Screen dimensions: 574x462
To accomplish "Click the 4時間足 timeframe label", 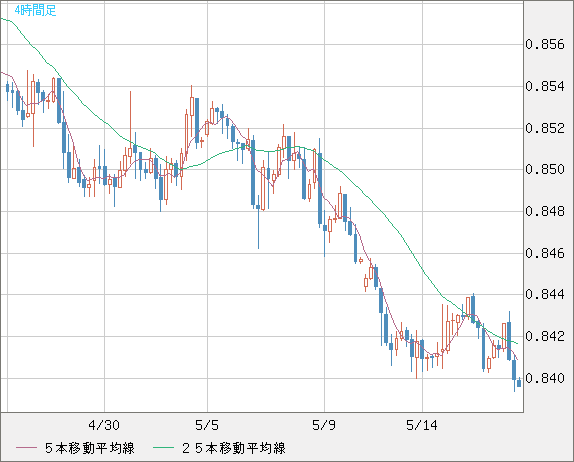I will tap(35, 10).
